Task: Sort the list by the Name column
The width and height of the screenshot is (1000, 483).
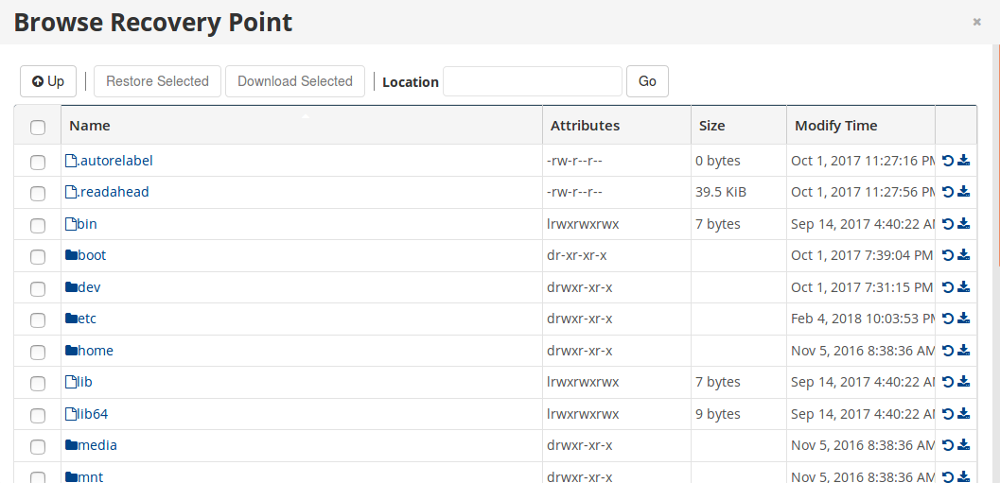Action: click(x=90, y=126)
